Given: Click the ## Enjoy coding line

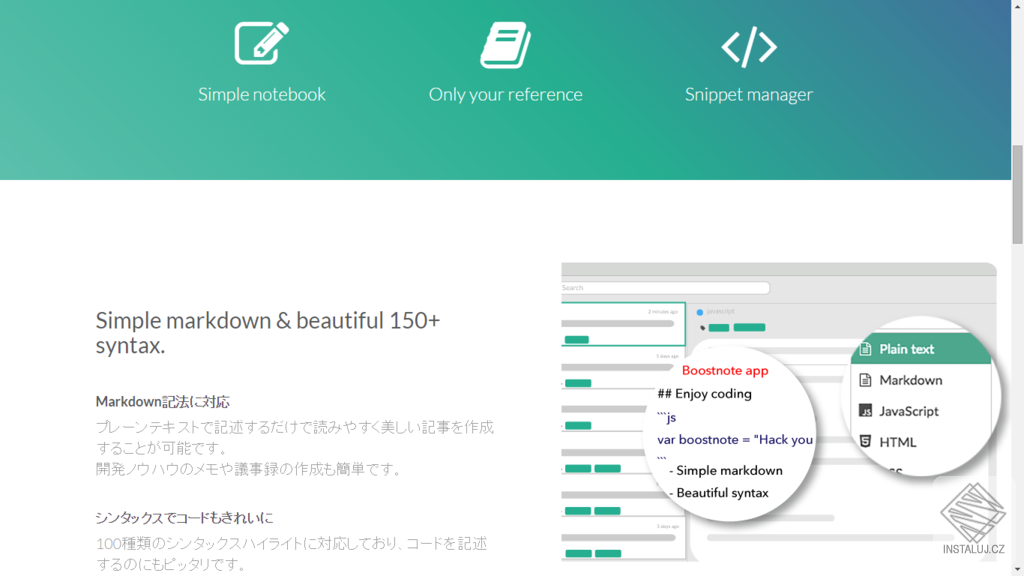Looking at the screenshot, I should (704, 394).
